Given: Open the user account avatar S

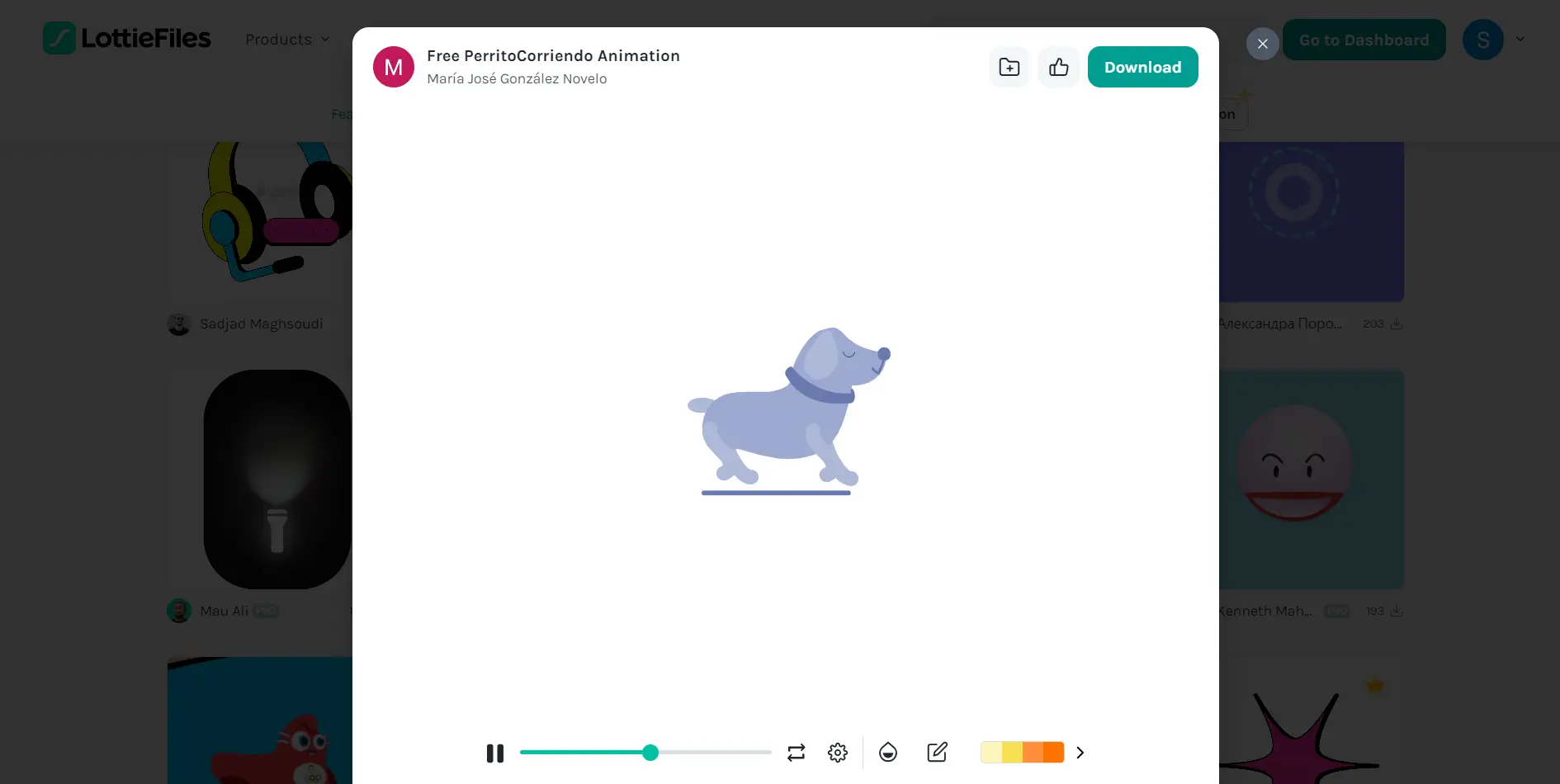Looking at the screenshot, I should click(1483, 40).
